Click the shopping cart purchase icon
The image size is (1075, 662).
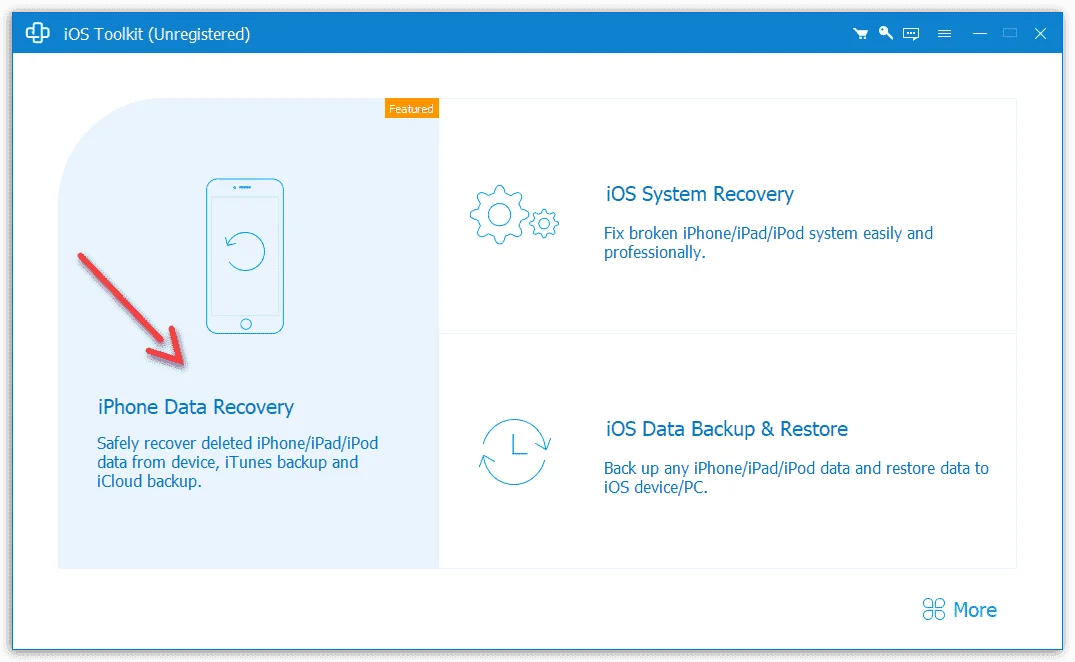pos(860,34)
